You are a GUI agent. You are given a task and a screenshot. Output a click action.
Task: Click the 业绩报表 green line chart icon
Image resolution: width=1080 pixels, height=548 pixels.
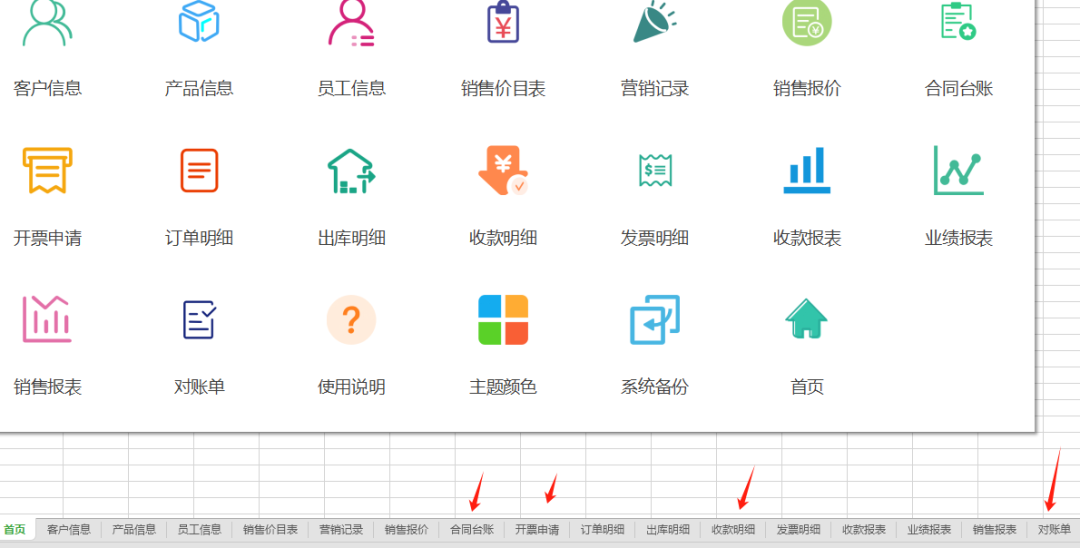click(x=958, y=170)
